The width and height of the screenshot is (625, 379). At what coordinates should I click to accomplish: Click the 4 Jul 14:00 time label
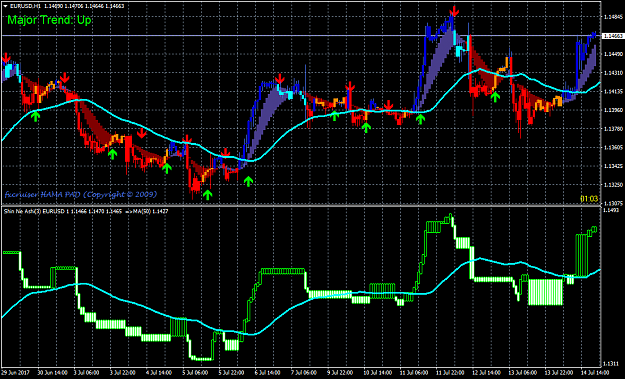pyautogui.click(x=159, y=373)
